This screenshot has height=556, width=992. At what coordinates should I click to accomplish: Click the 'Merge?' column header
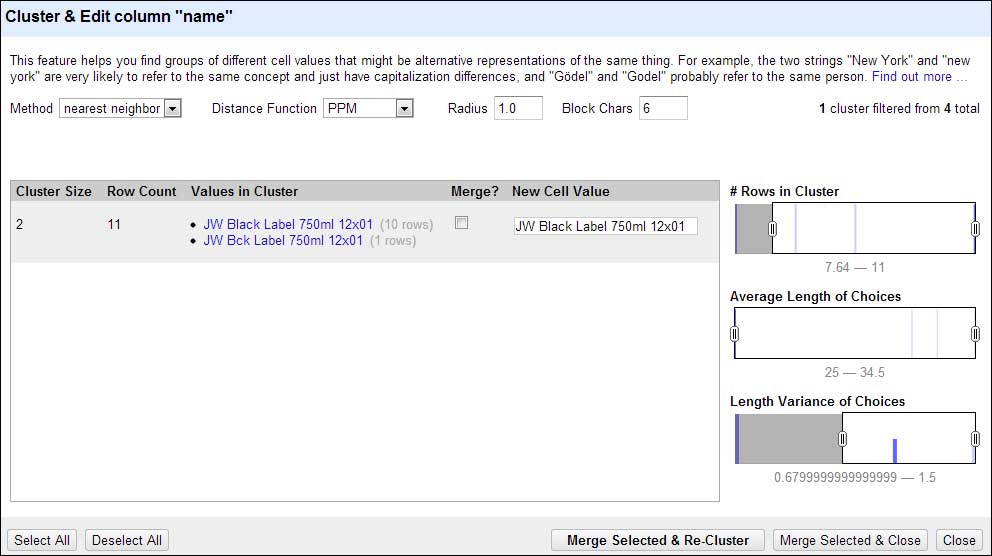click(474, 192)
